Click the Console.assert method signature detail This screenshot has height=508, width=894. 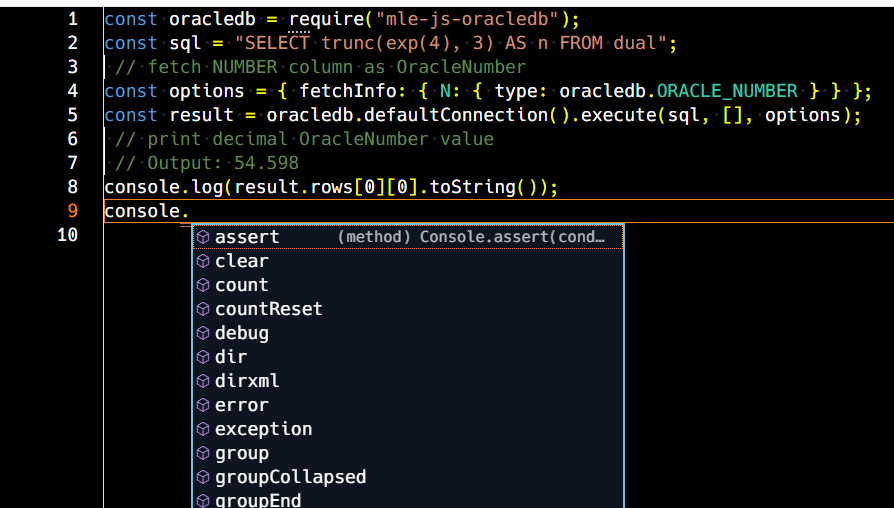click(x=471, y=237)
